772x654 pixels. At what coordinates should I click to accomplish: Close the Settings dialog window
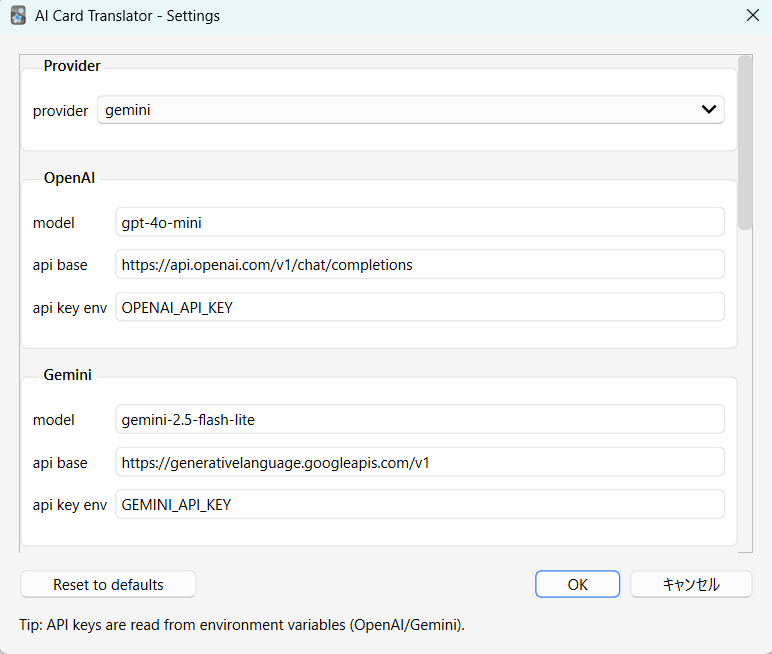(x=752, y=16)
